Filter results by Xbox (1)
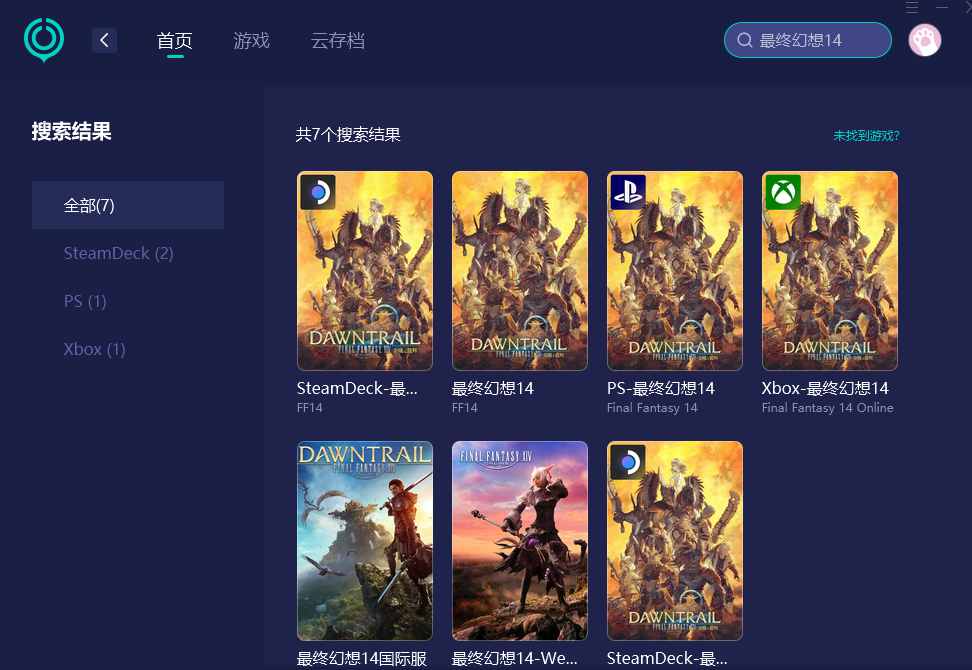Screen dimensions: 972x670 coord(94,349)
